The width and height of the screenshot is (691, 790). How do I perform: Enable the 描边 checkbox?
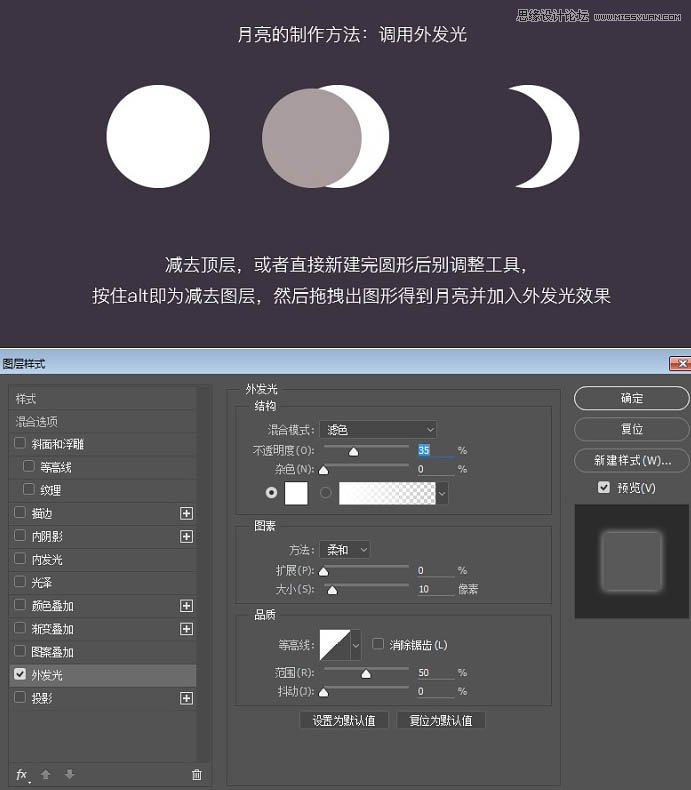pyautogui.click(x=20, y=512)
